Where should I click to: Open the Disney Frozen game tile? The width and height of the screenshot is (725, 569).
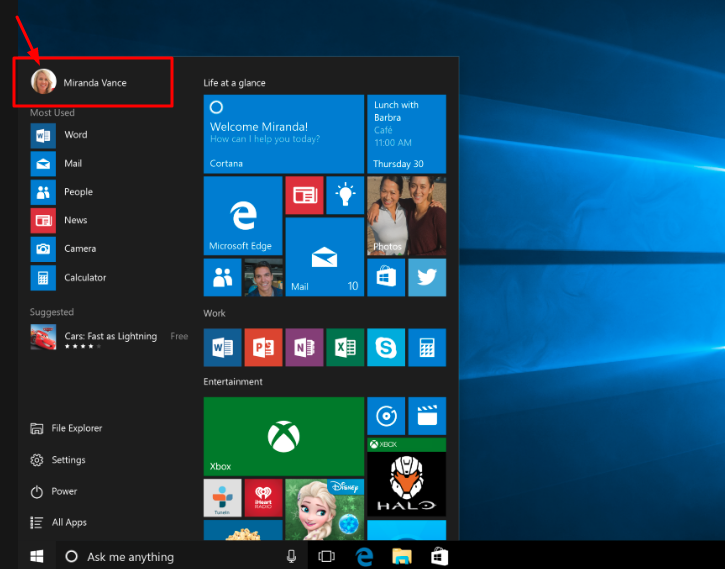point(325,509)
